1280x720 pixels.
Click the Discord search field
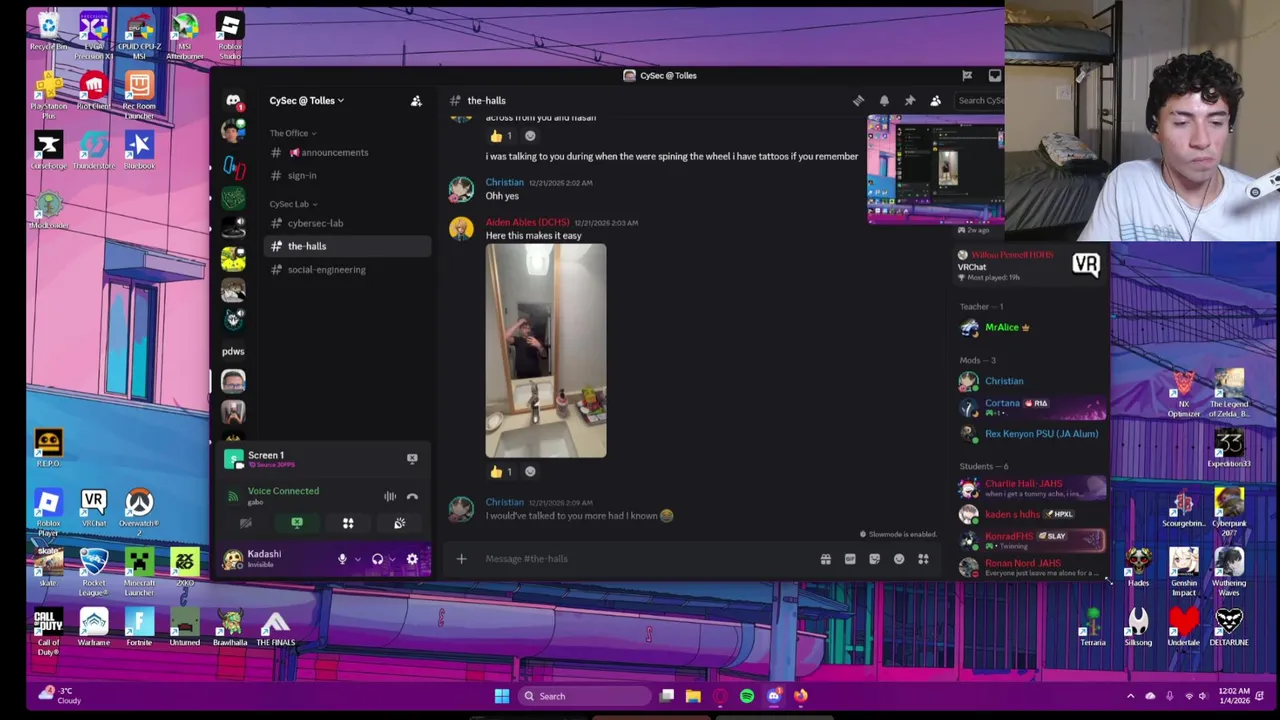point(978,101)
